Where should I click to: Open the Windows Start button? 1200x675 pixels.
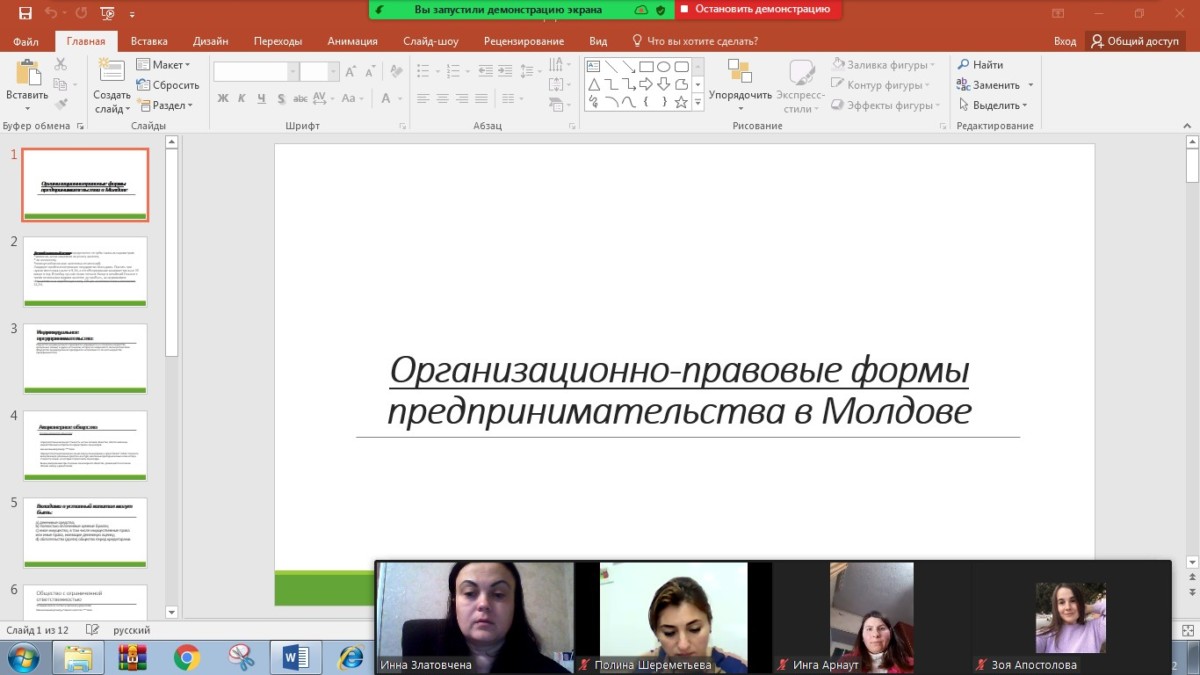[24, 657]
